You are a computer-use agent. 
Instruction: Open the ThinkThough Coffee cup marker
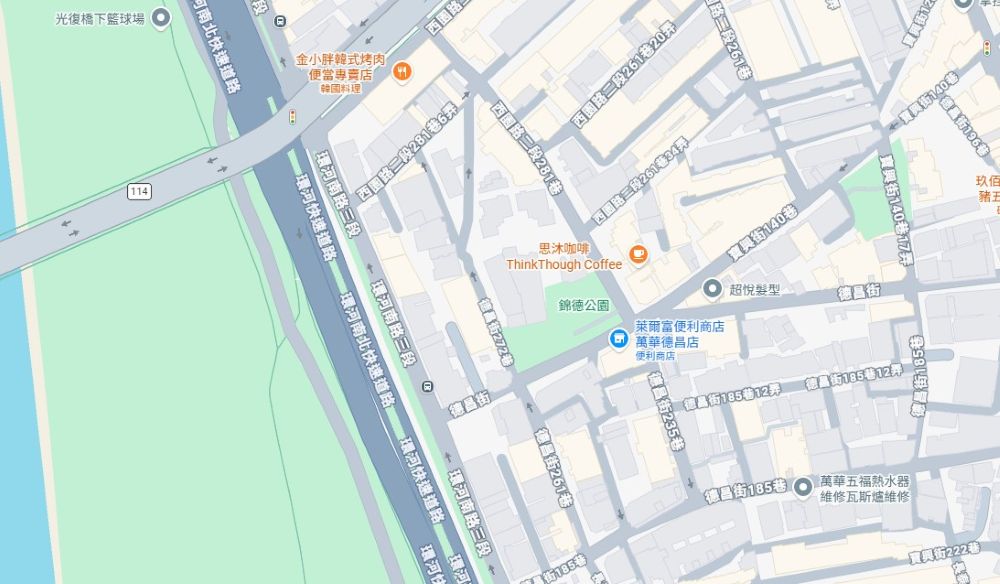tap(638, 254)
